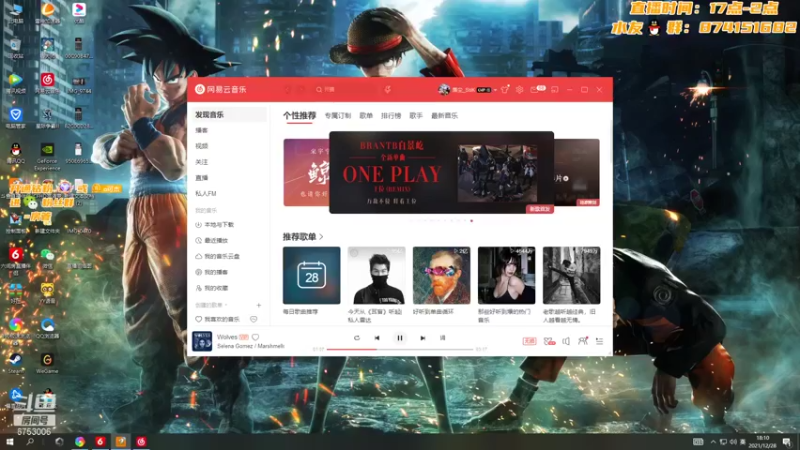Open the black-and-white kick photo playlist cover
The height and width of the screenshot is (450, 800).
(571, 276)
